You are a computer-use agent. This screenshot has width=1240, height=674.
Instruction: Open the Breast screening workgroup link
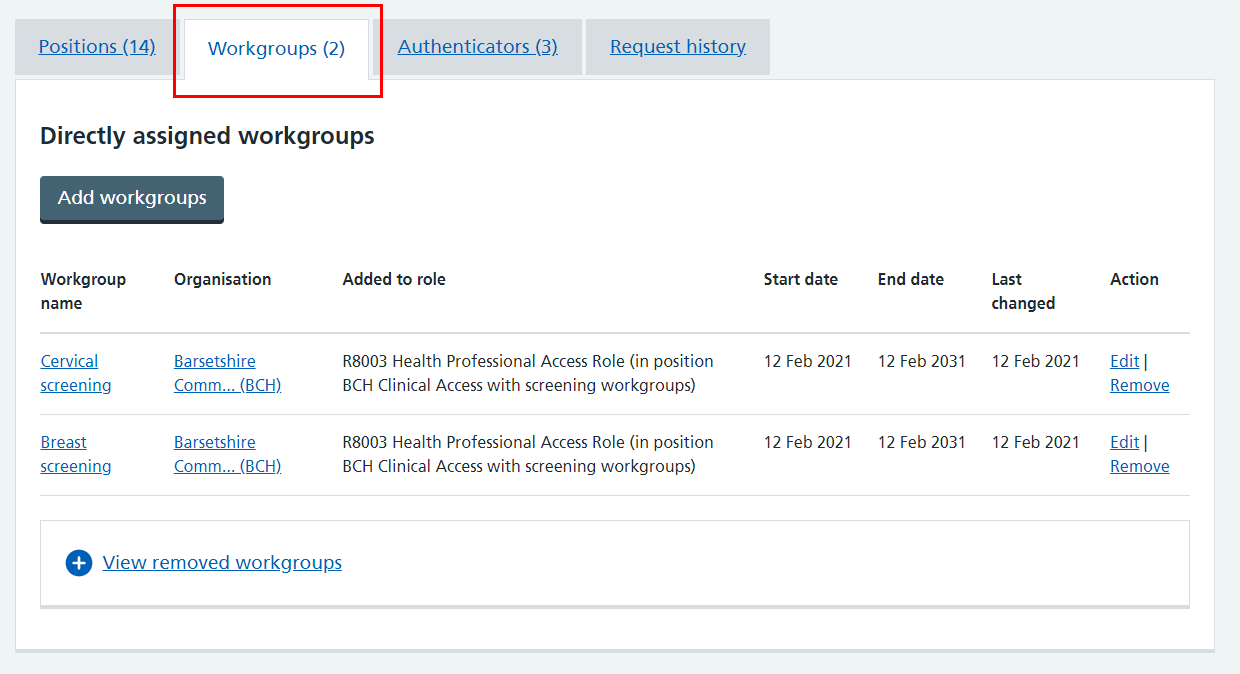(x=76, y=454)
